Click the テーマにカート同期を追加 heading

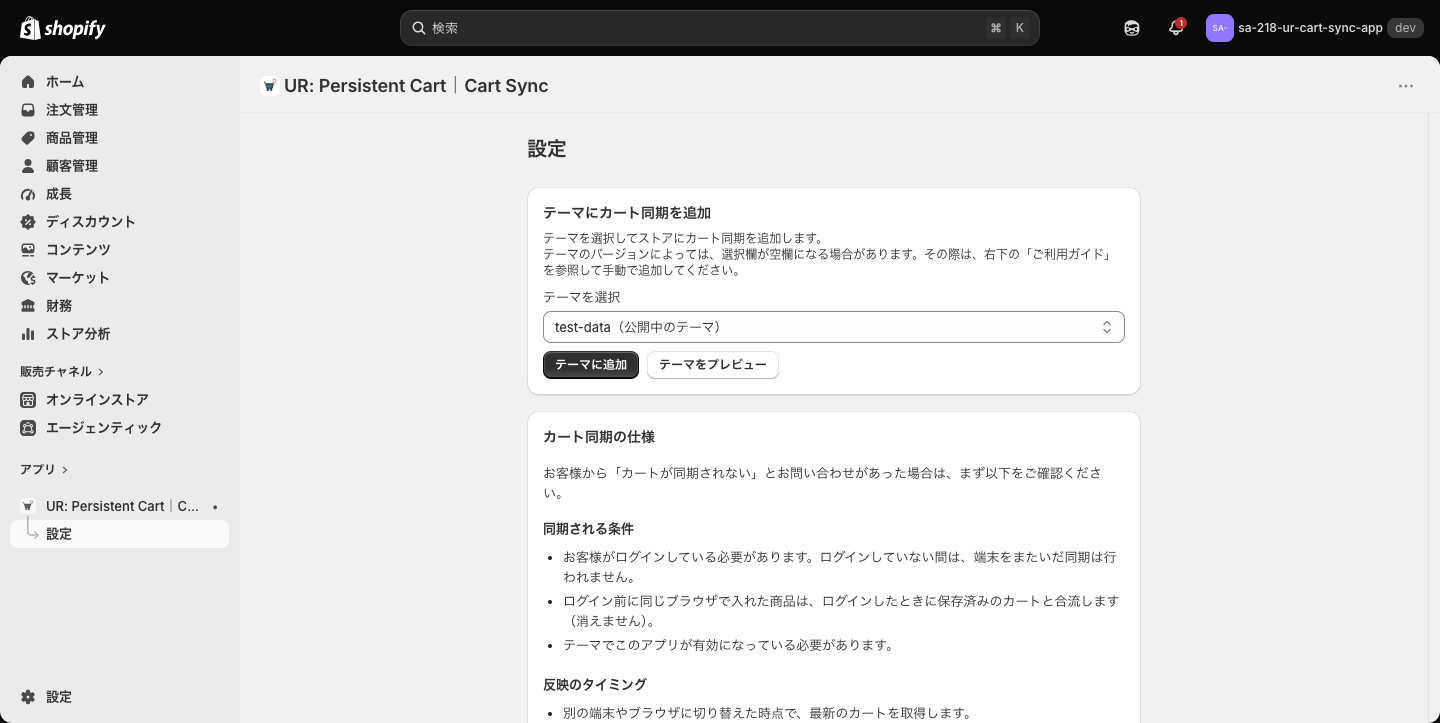click(627, 213)
